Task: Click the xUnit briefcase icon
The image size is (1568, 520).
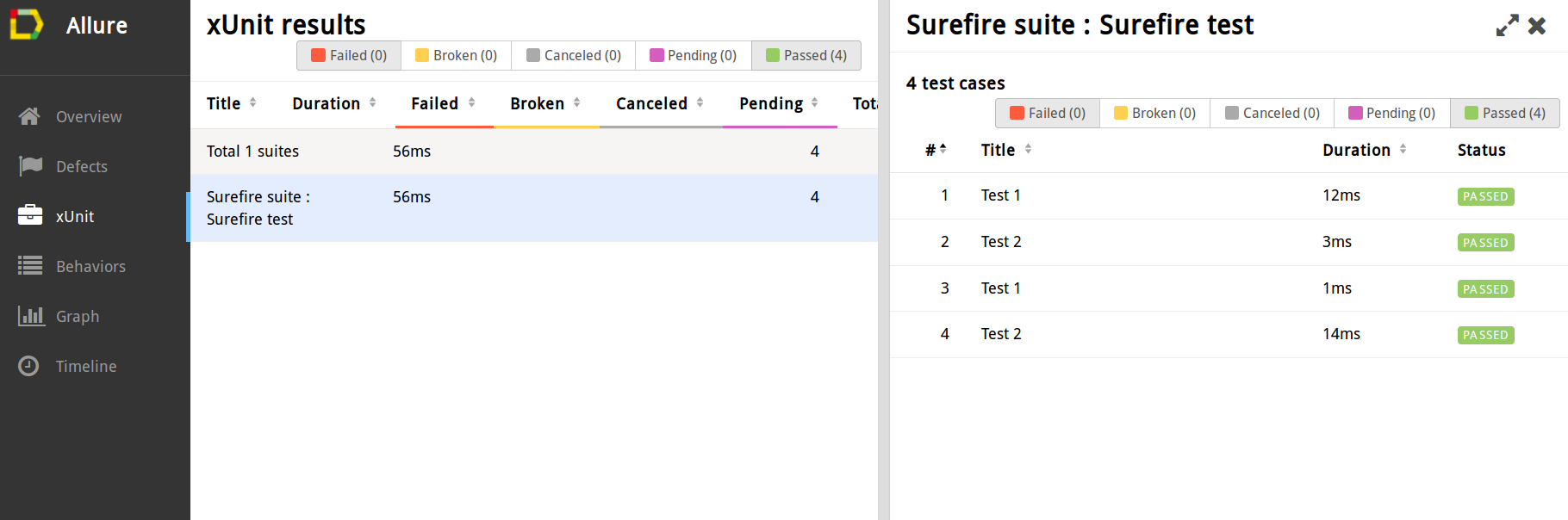Action: pyautogui.click(x=30, y=216)
